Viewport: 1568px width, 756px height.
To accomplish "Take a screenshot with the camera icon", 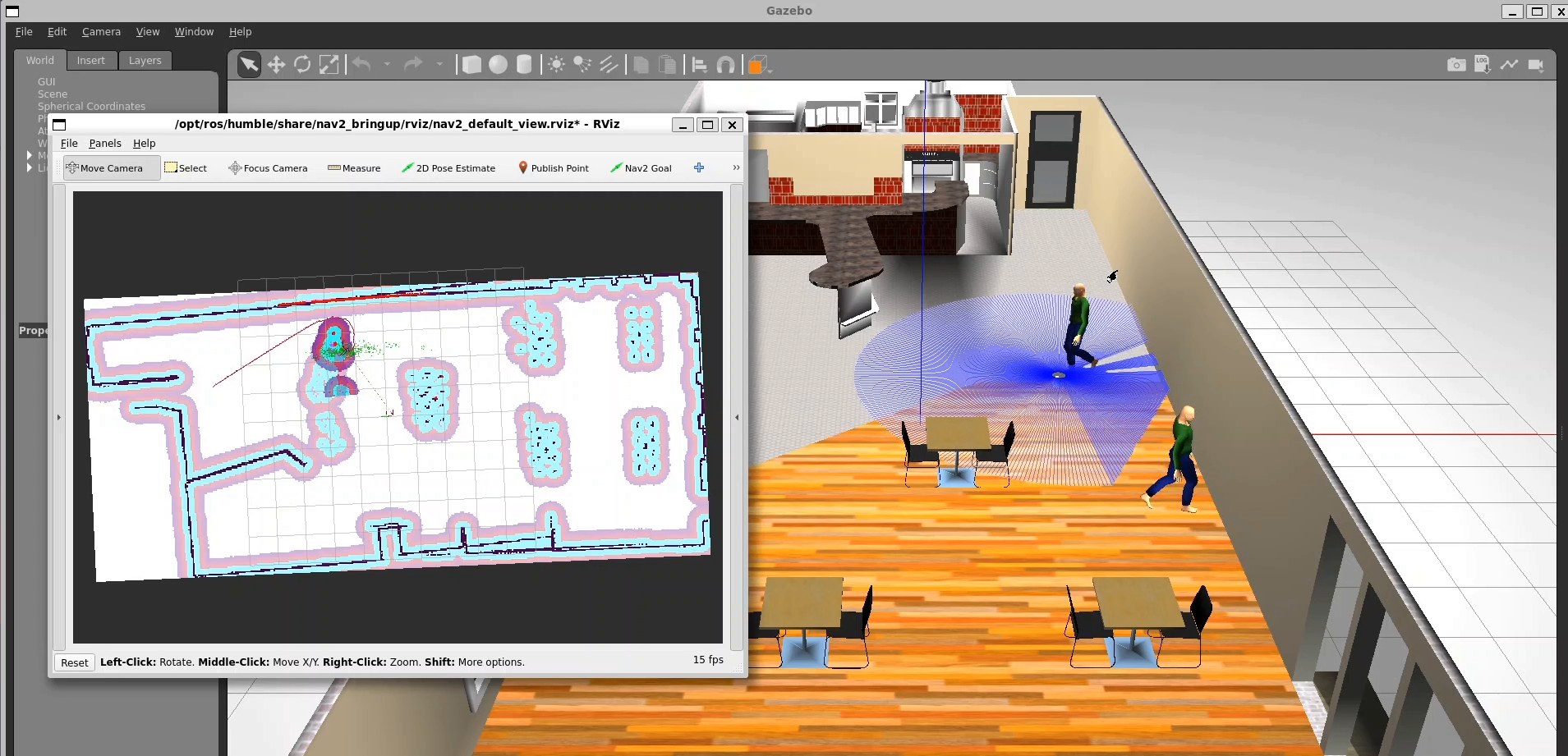I will point(1455,65).
